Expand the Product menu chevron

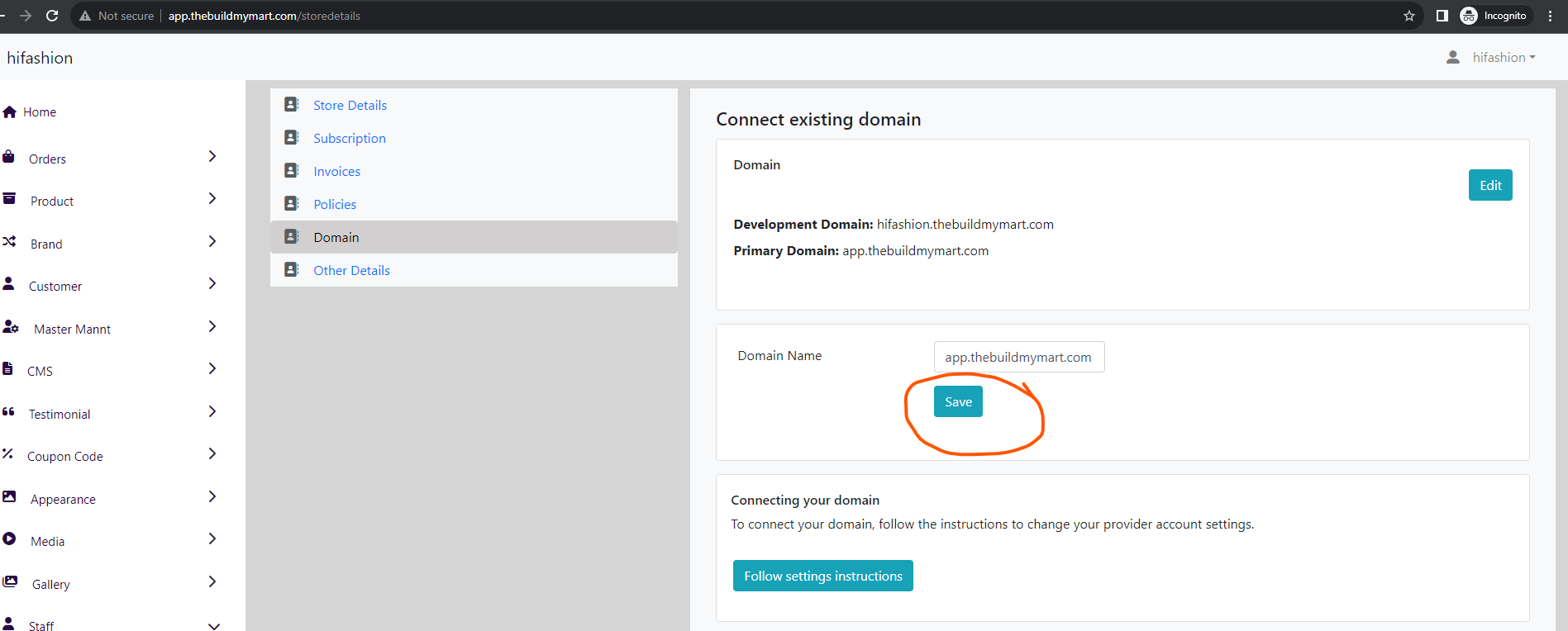coord(212,198)
